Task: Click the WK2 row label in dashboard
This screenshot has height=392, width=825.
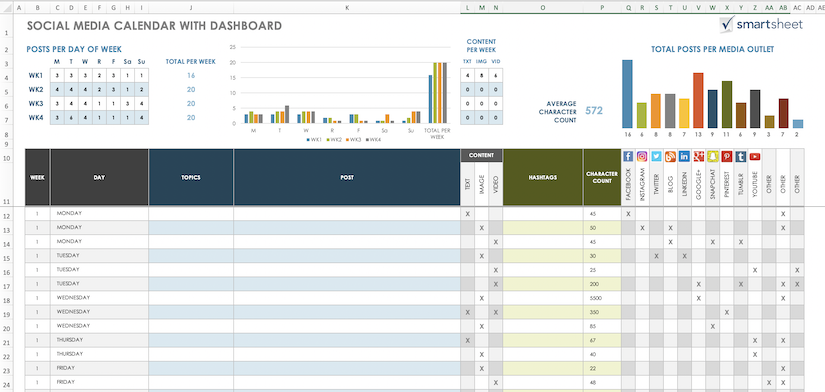Action: [35, 89]
